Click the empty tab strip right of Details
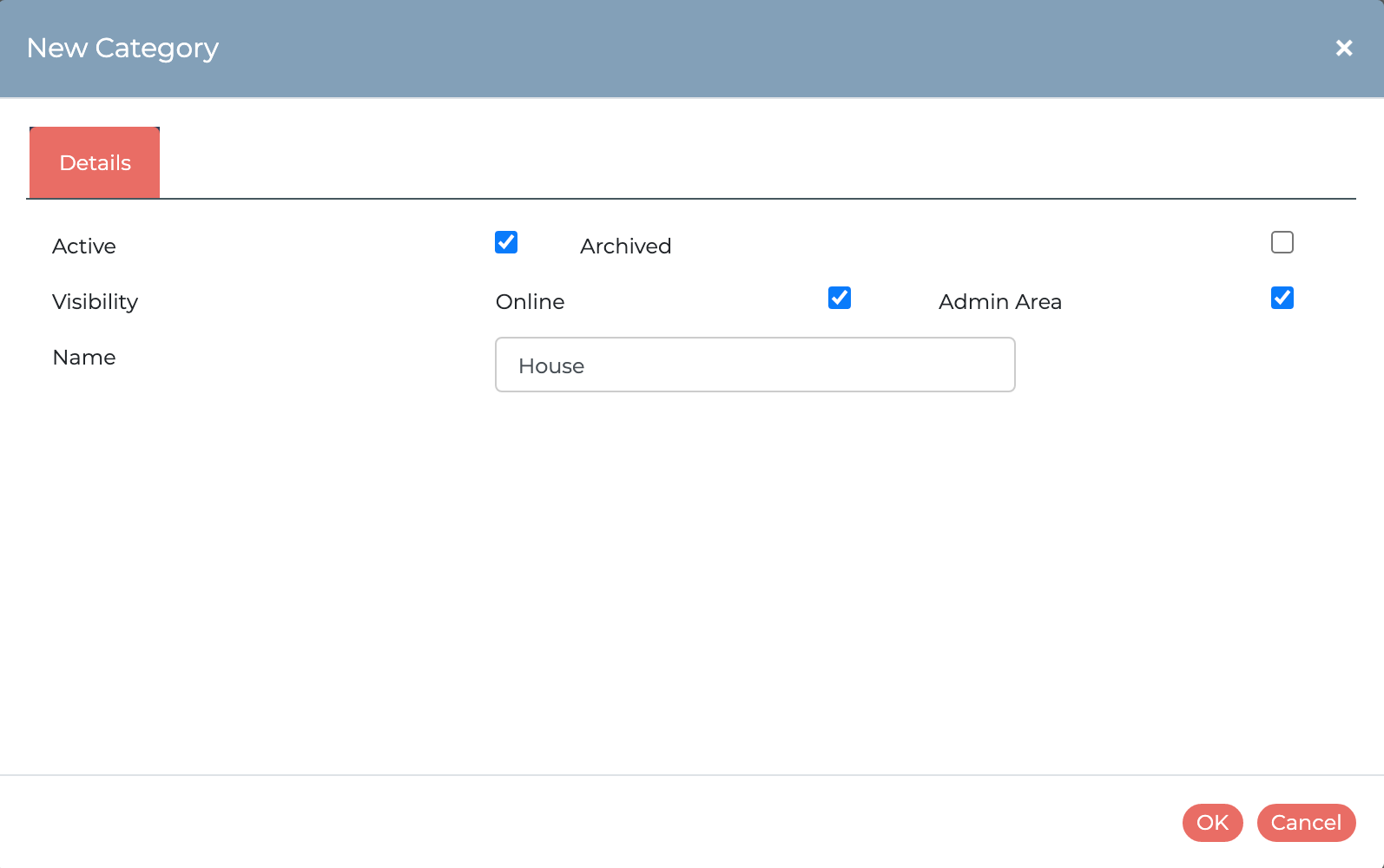 point(738,163)
